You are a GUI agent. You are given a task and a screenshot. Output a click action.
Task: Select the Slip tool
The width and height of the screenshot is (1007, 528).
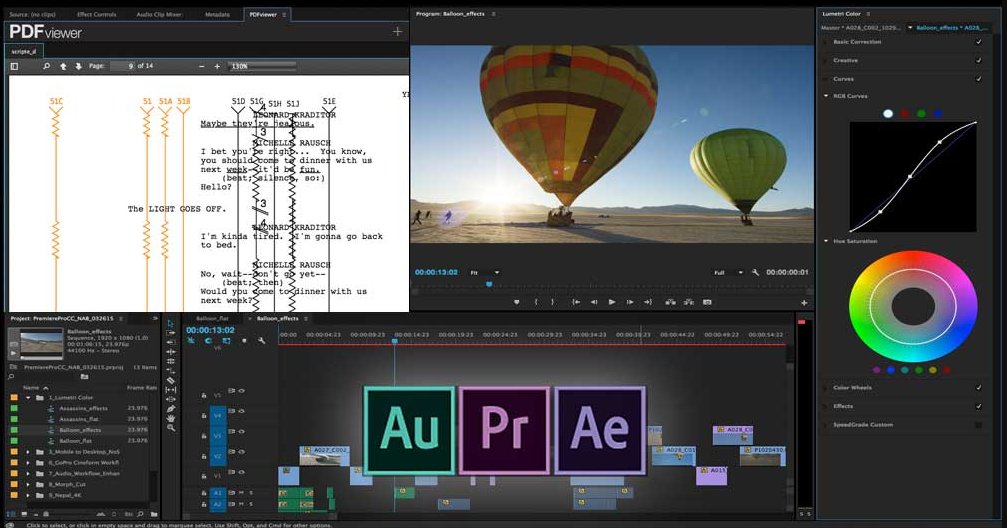point(171,389)
